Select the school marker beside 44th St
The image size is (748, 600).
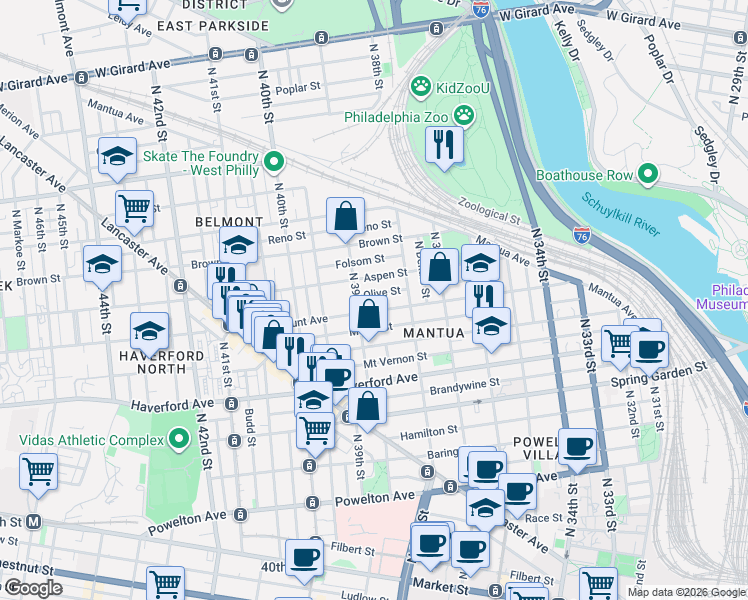pyautogui.click(x=102, y=264)
